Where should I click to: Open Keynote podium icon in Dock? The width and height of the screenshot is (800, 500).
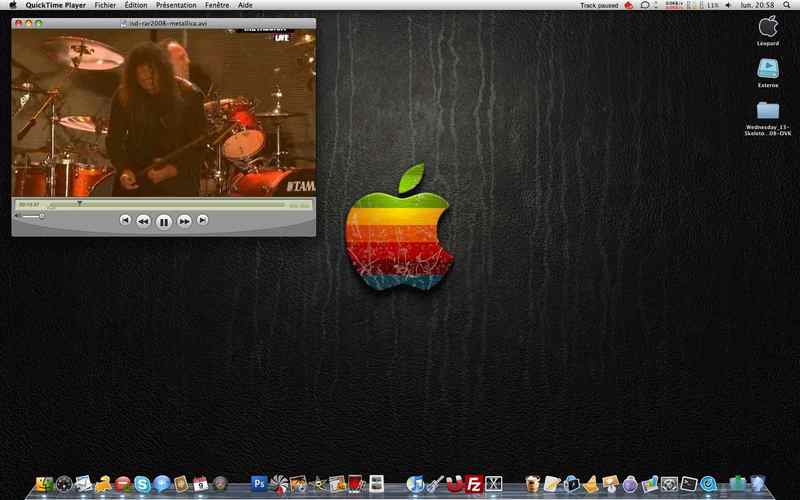point(610,484)
